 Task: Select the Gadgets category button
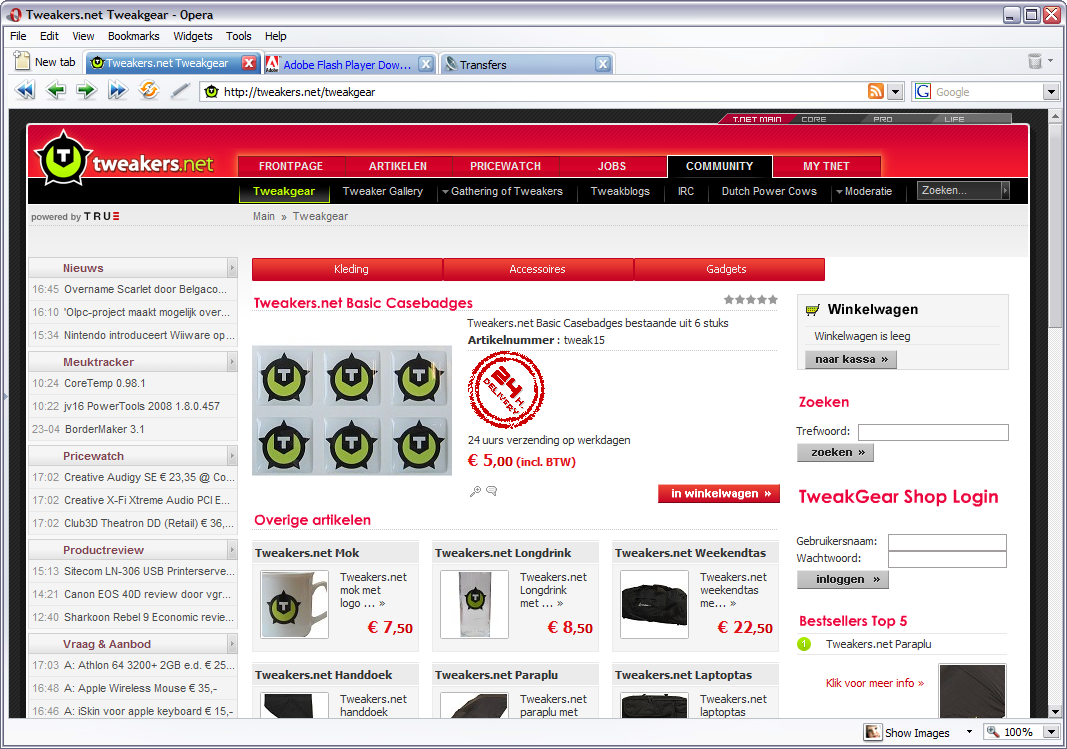(x=729, y=269)
